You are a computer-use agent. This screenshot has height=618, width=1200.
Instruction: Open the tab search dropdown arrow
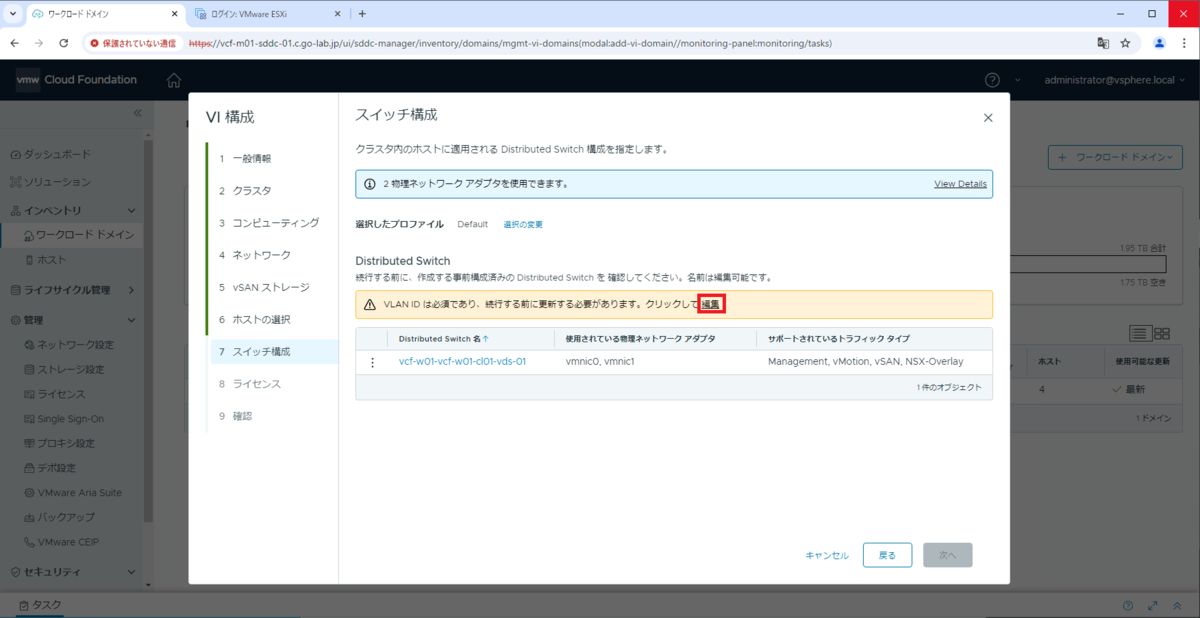tap(12, 14)
